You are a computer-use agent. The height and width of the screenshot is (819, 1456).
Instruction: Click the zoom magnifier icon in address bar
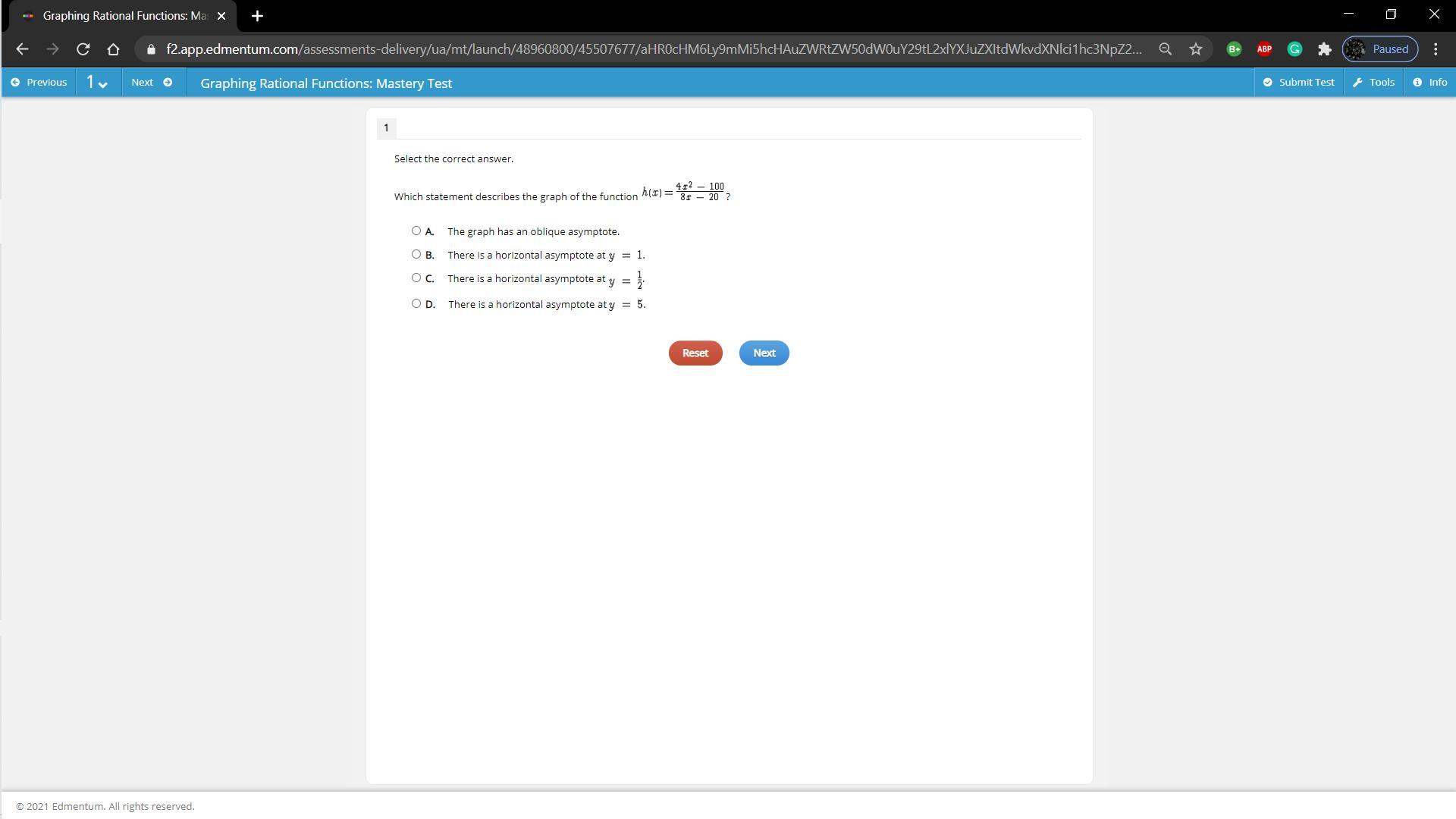point(1166,49)
